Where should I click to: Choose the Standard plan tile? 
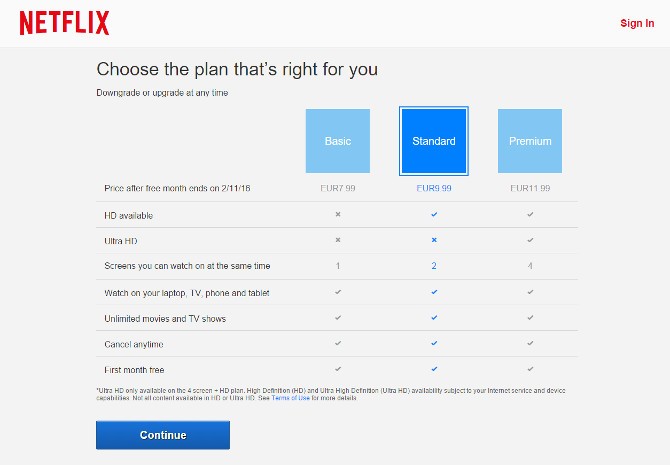click(434, 141)
